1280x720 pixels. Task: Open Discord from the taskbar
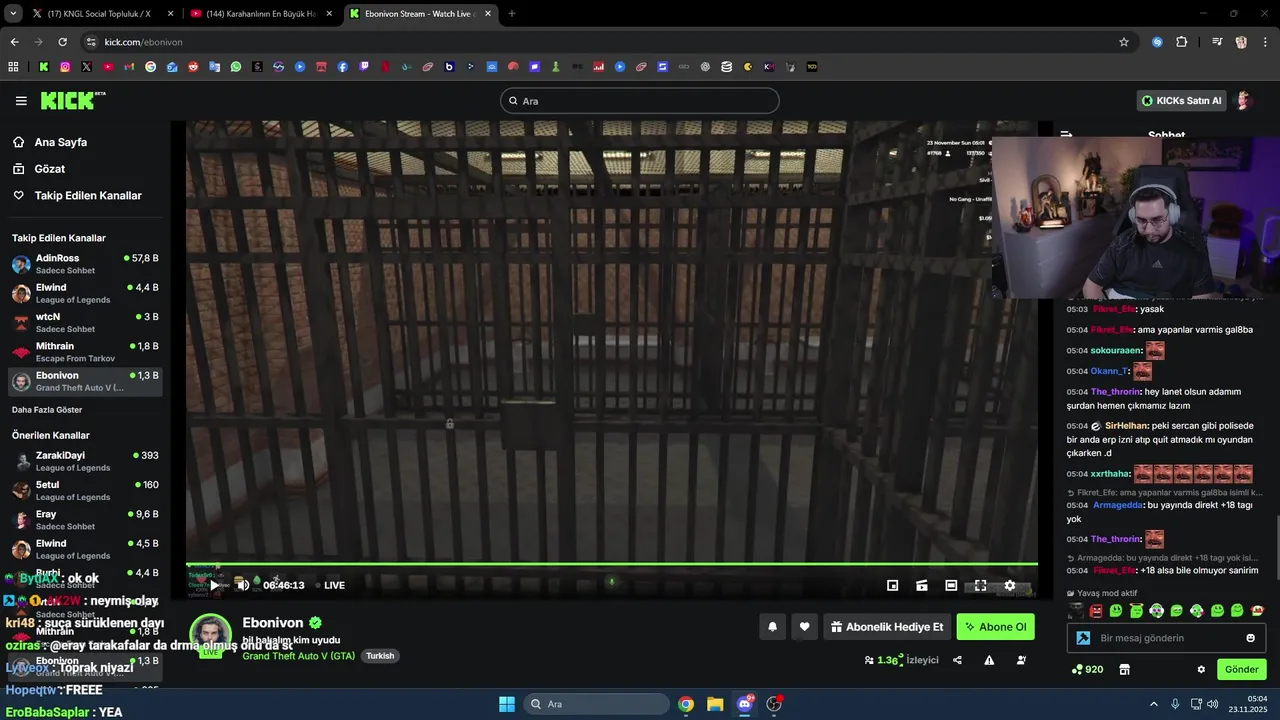[x=745, y=704]
